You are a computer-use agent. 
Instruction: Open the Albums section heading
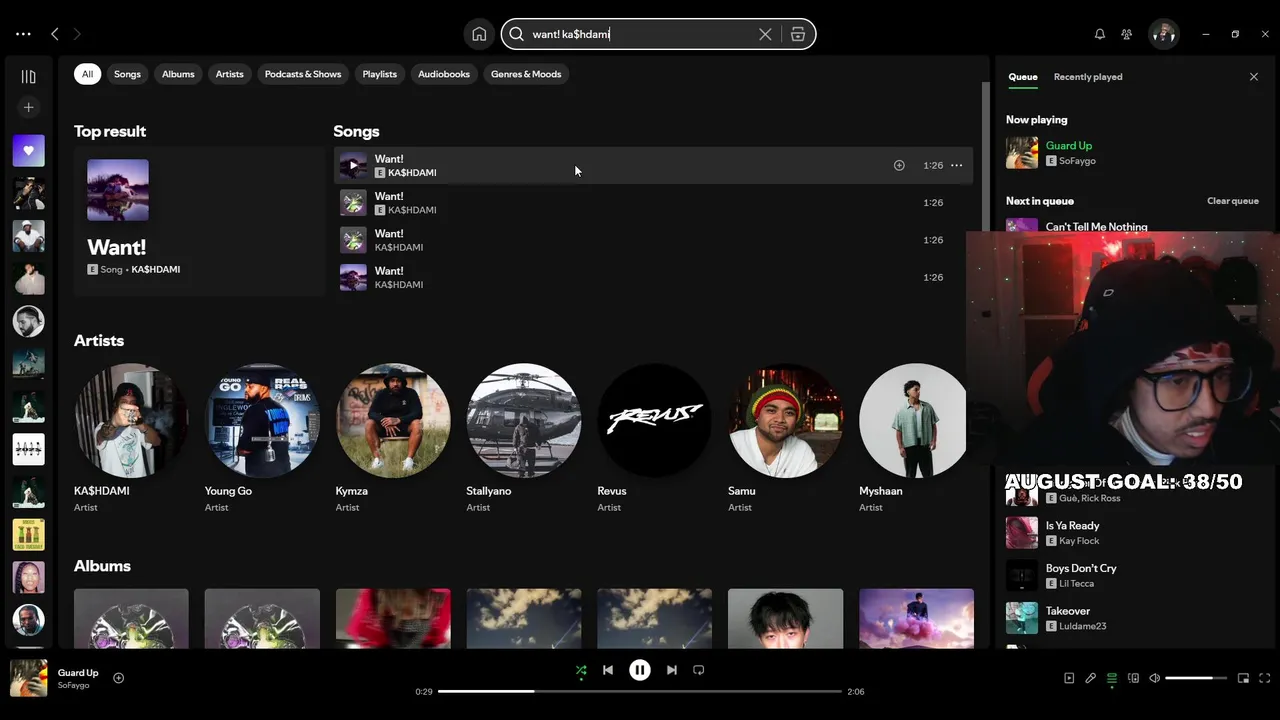102,566
